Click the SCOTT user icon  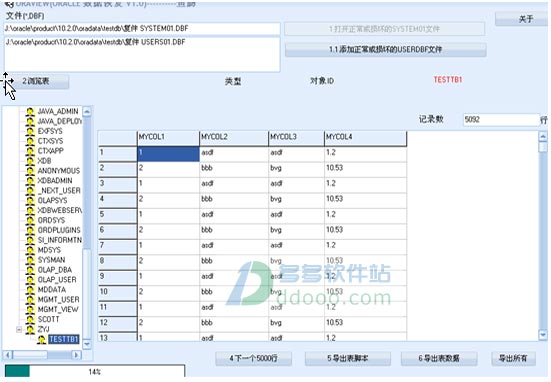tap(30, 319)
